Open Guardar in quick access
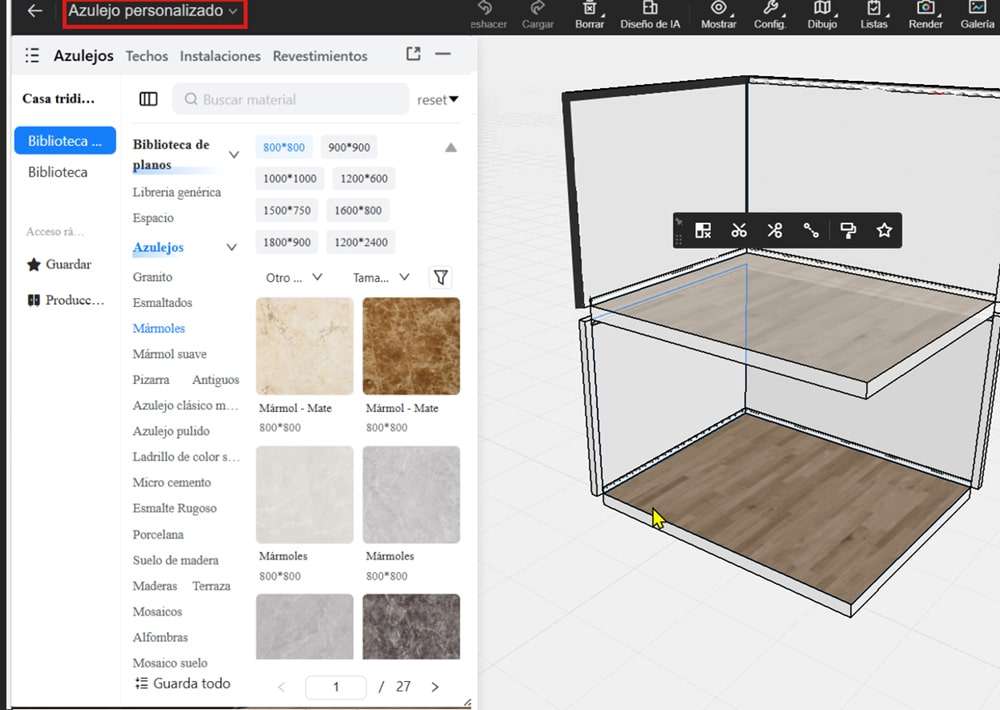 [x=59, y=264]
